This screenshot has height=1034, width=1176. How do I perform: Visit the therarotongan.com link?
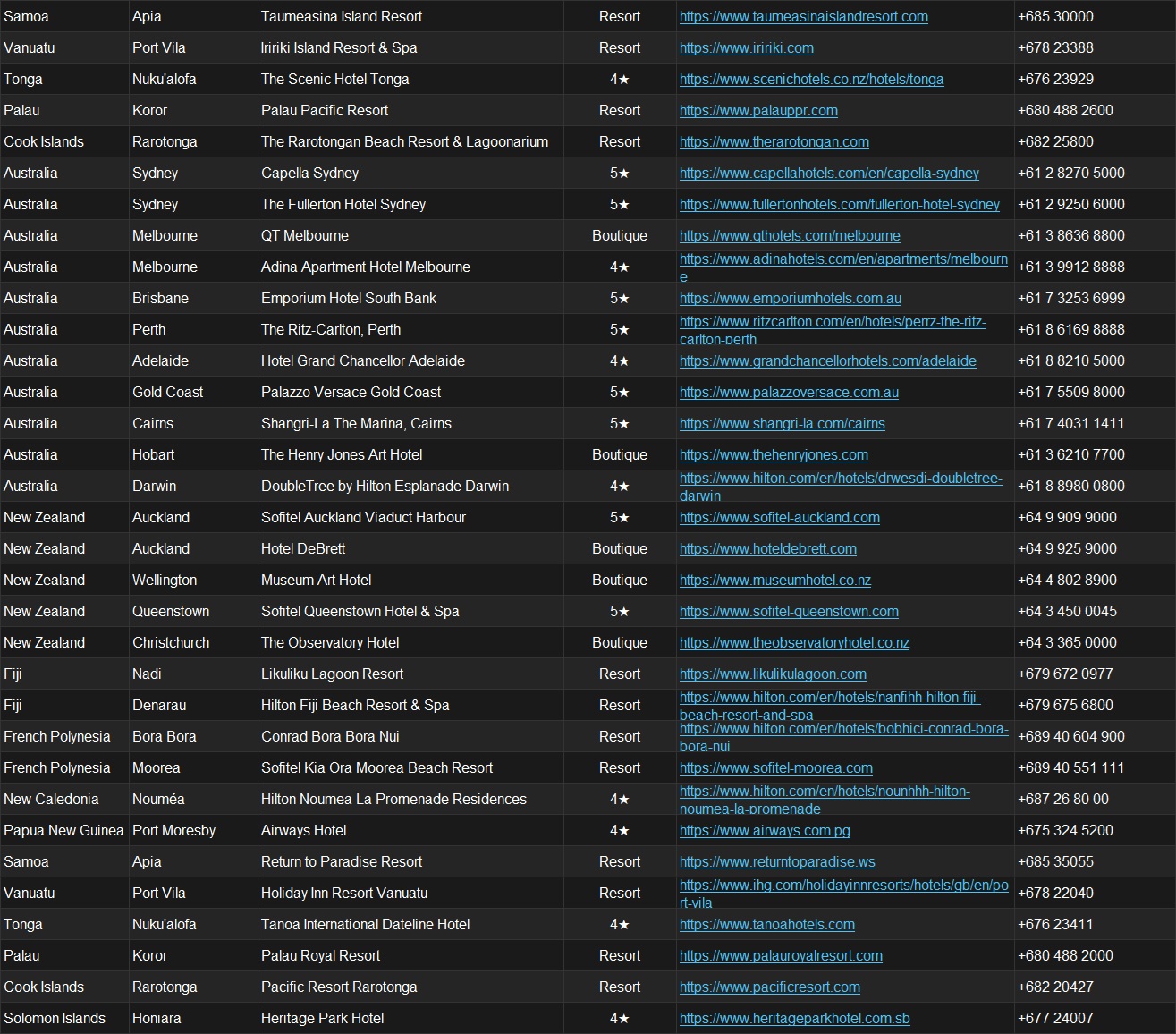coord(774,141)
